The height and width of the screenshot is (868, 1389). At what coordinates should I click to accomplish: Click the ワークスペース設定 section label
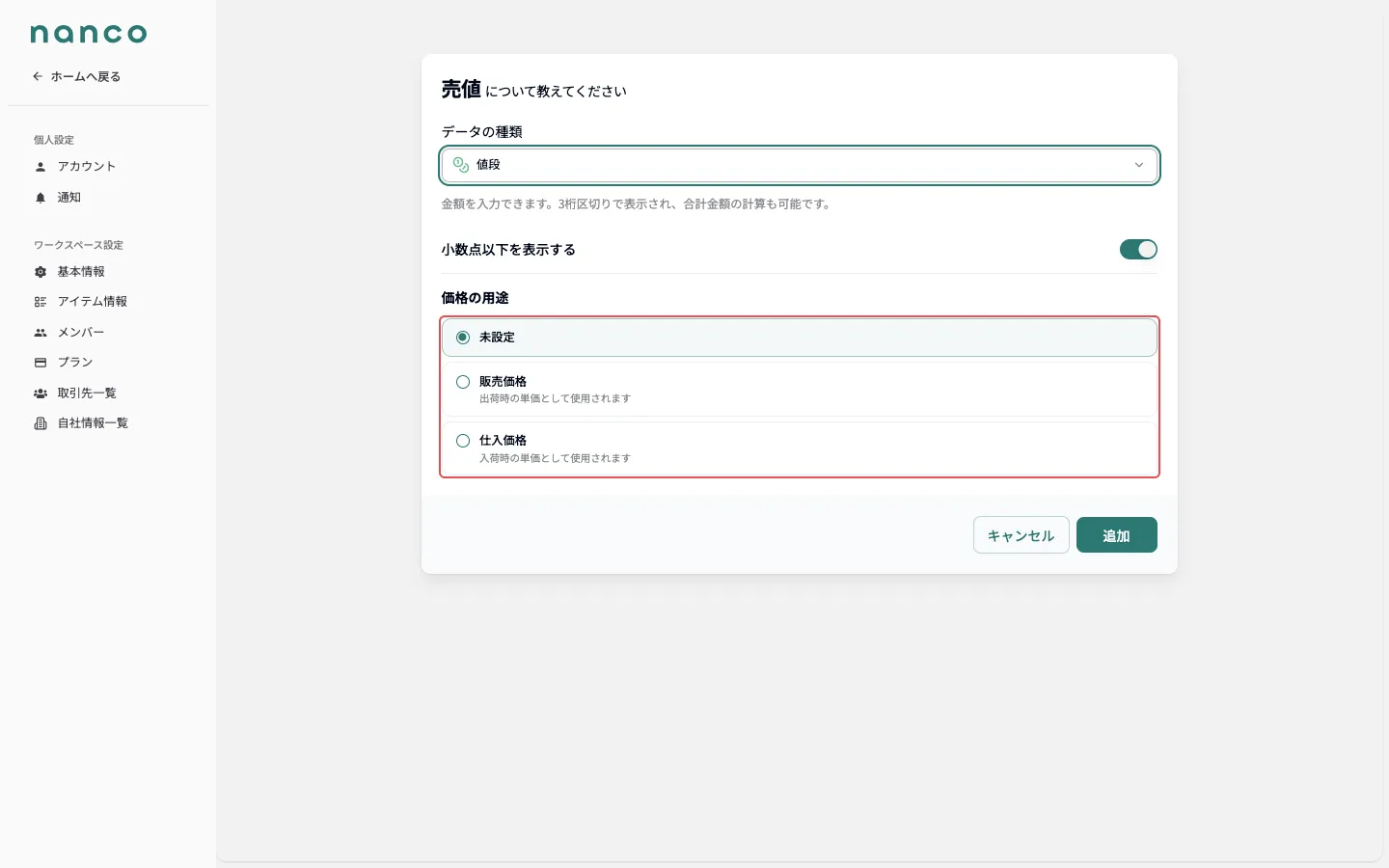click(78, 245)
